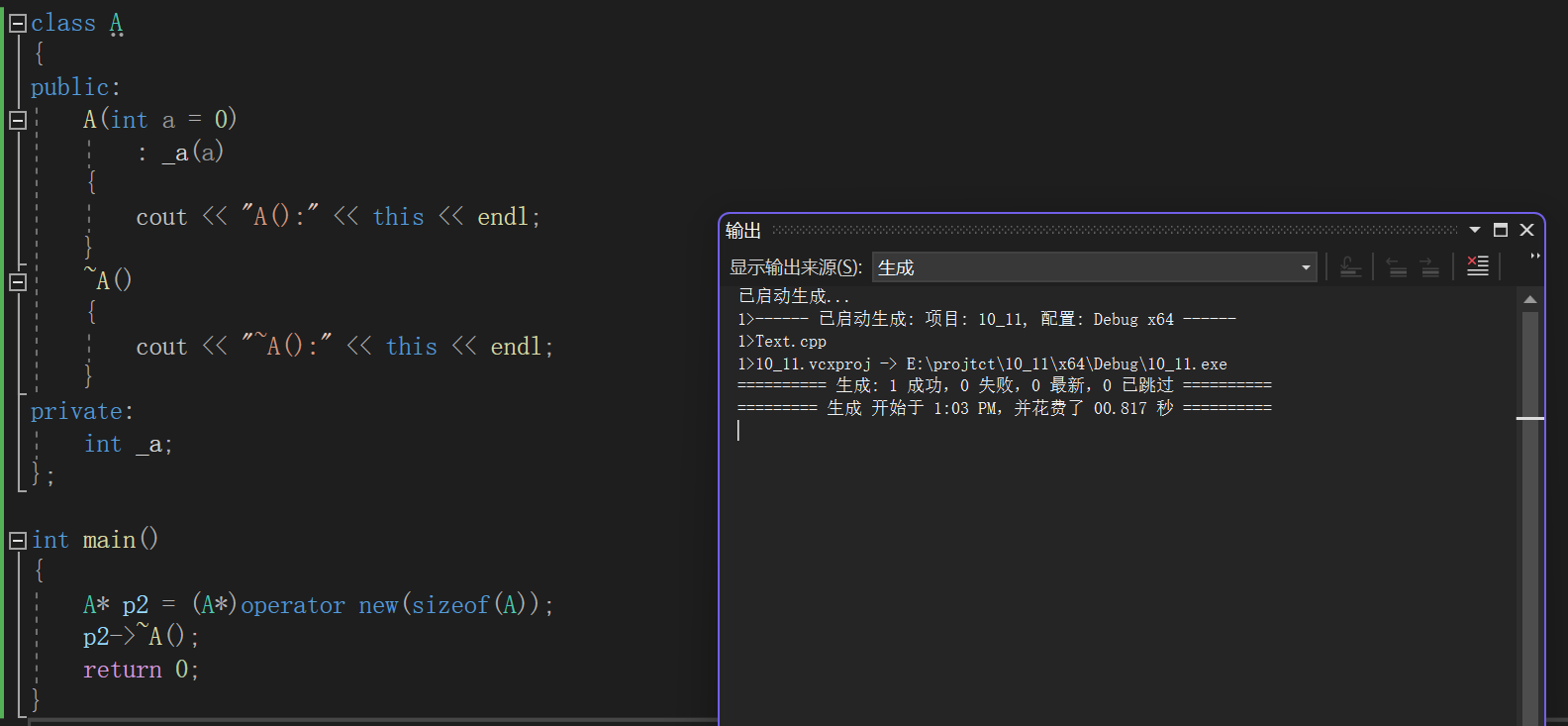Click the "public:" access specifier
This screenshot has height=726, width=1568.
[x=75, y=87]
